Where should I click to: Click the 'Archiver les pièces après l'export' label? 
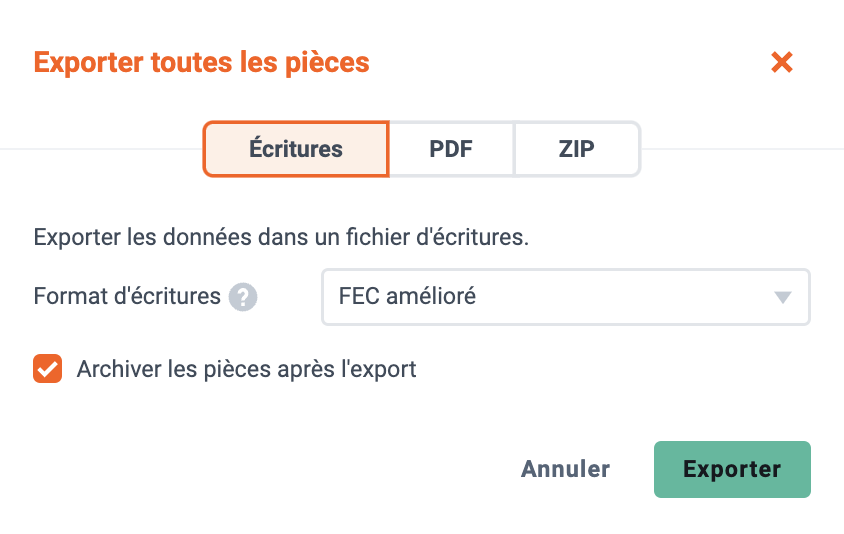click(x=246, y=369)
